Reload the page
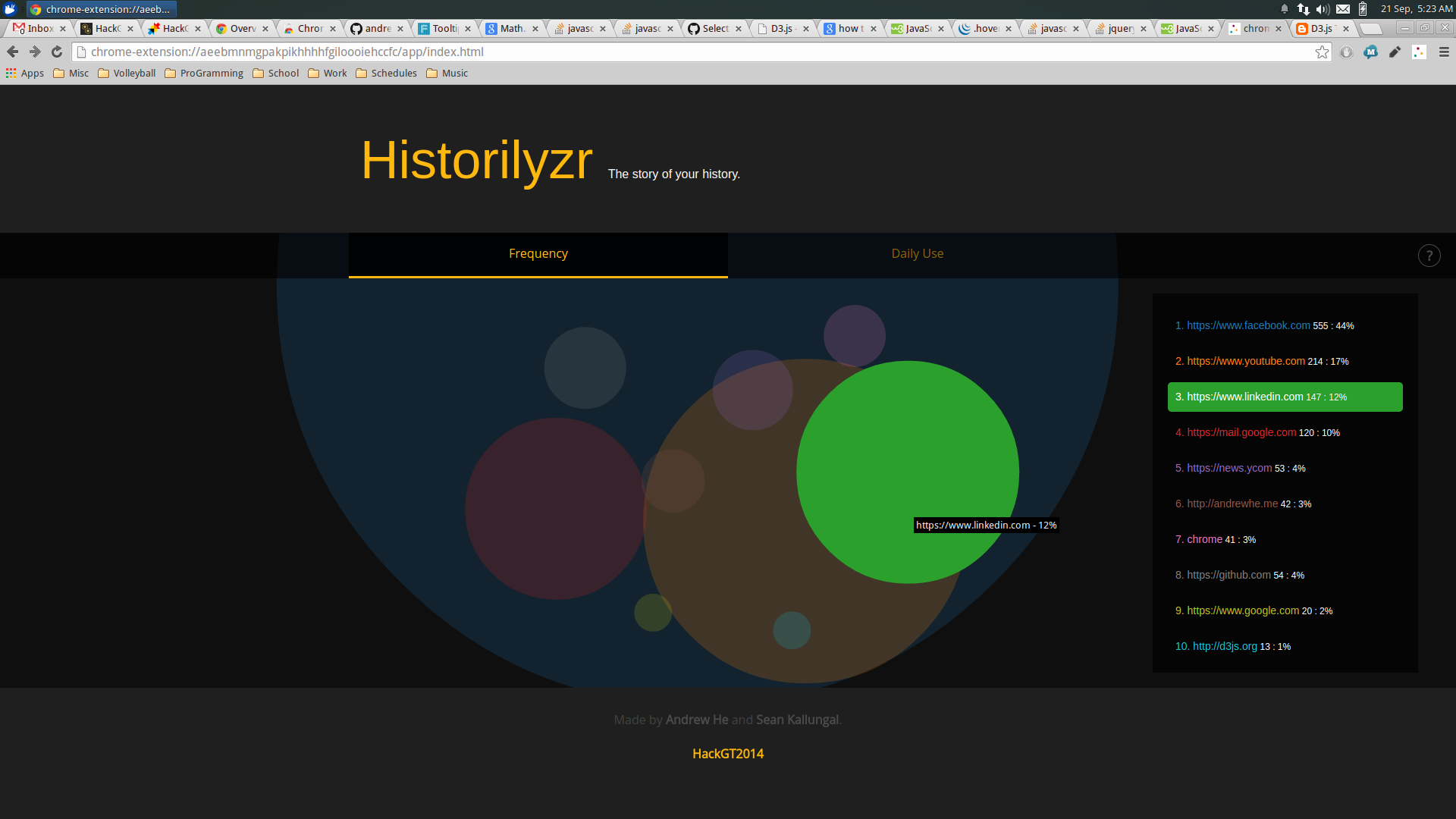 57,52
